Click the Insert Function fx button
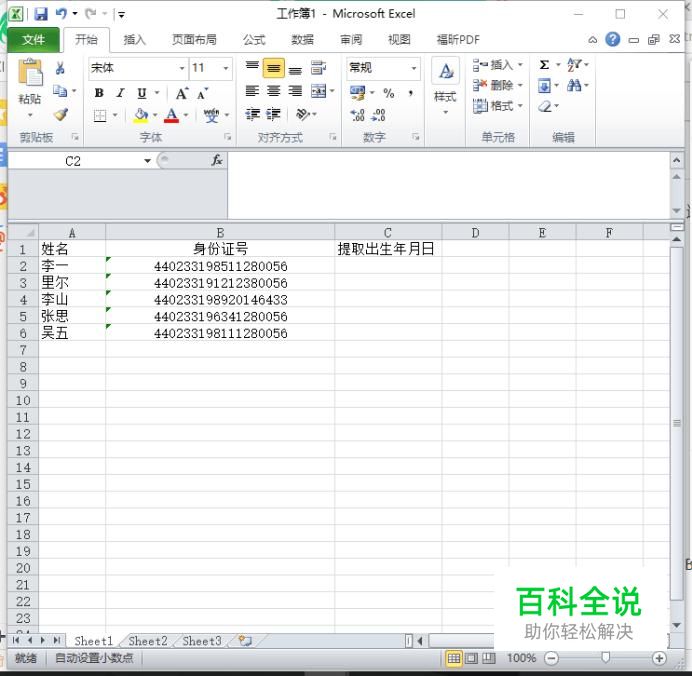 [x=217, y=161]
